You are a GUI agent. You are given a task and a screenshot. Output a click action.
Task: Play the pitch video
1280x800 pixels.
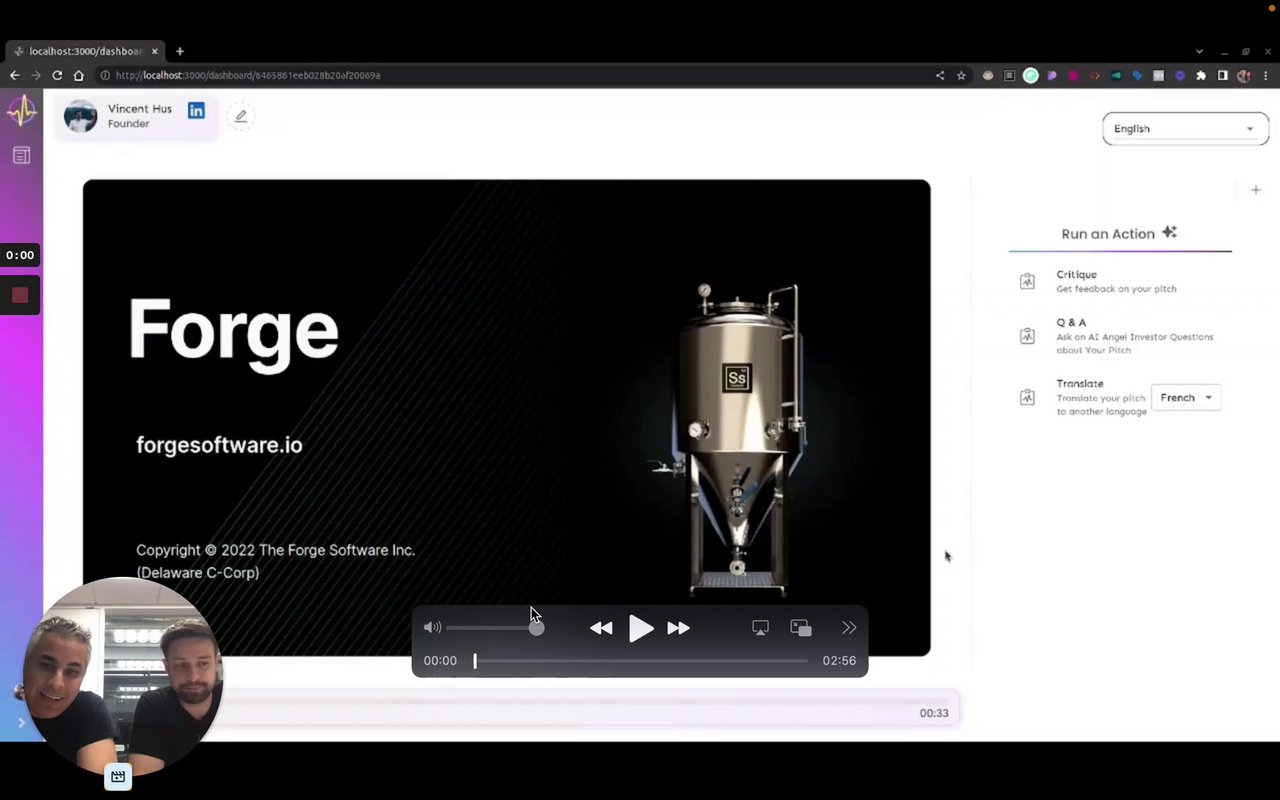click(641, 628)
